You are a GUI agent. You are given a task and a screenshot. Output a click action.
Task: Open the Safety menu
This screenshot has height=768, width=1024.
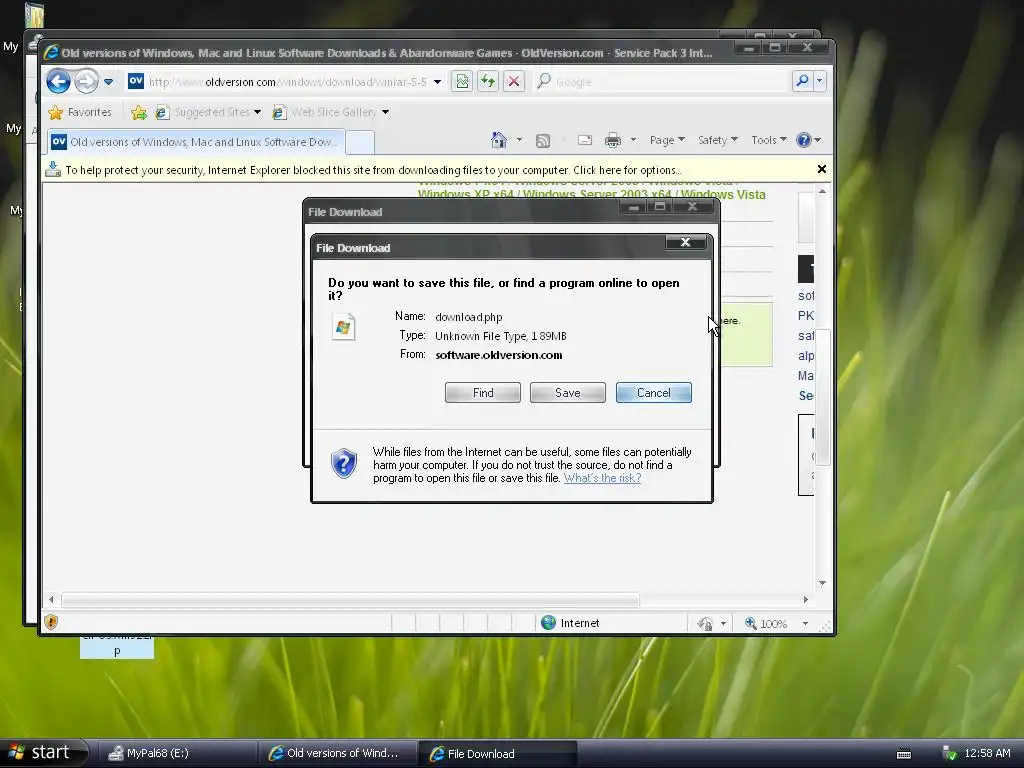click(x=717, y=140)
